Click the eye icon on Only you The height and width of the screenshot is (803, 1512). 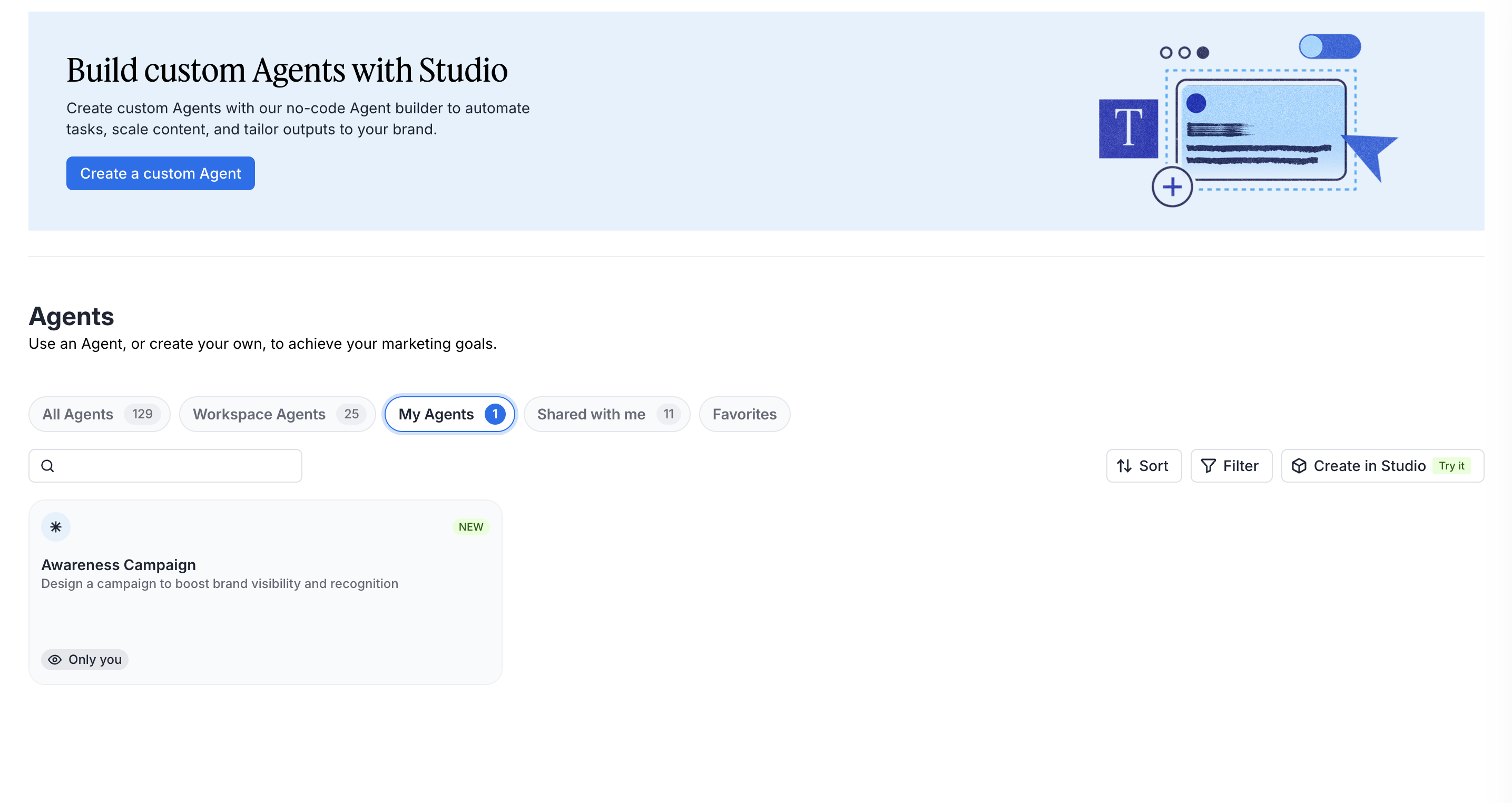pyautogui.click(x=55, y=660)
